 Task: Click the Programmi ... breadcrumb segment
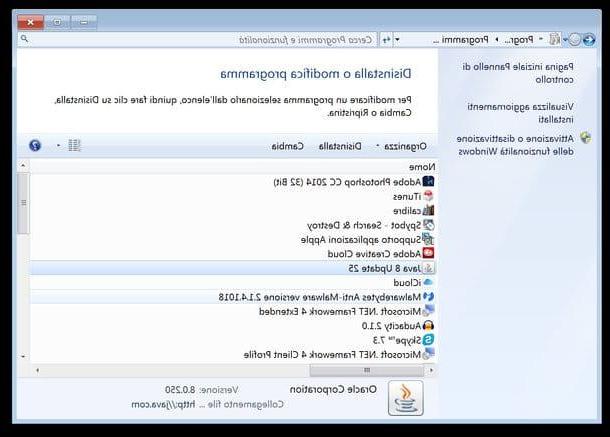pos(461,40)
